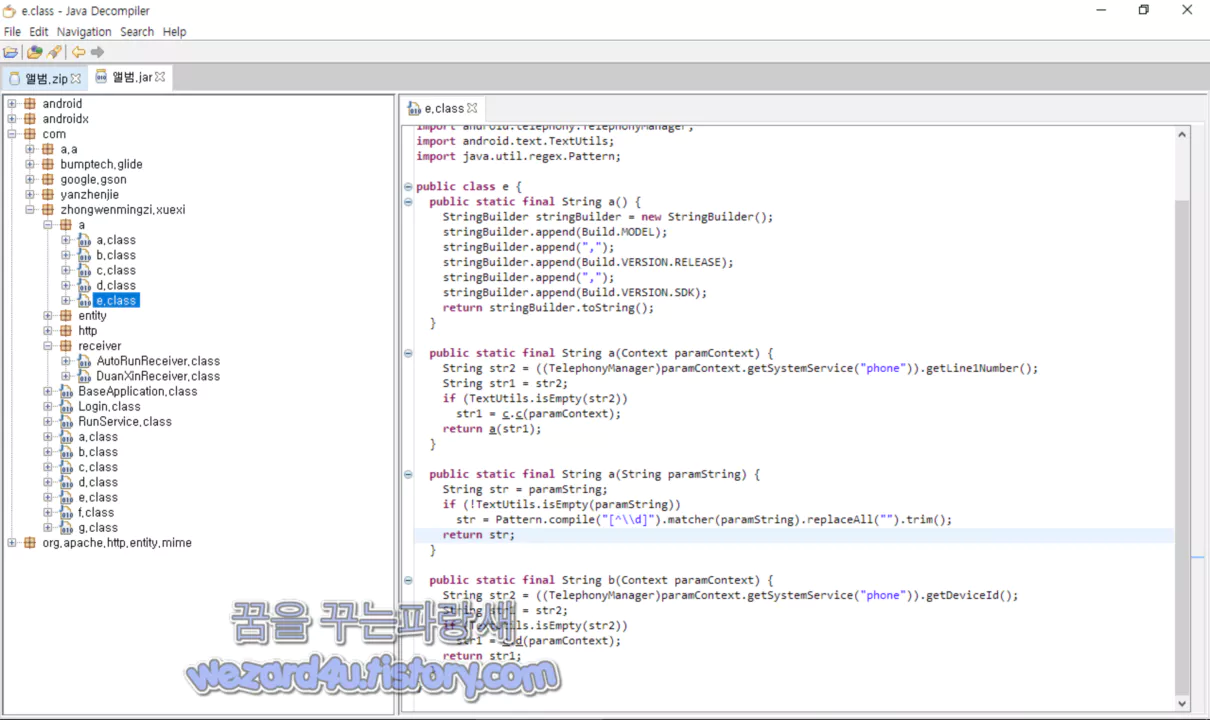The image size is (1210, 720).
Task: Click the bumptech.glide package icon
Action: click(48, 164)
